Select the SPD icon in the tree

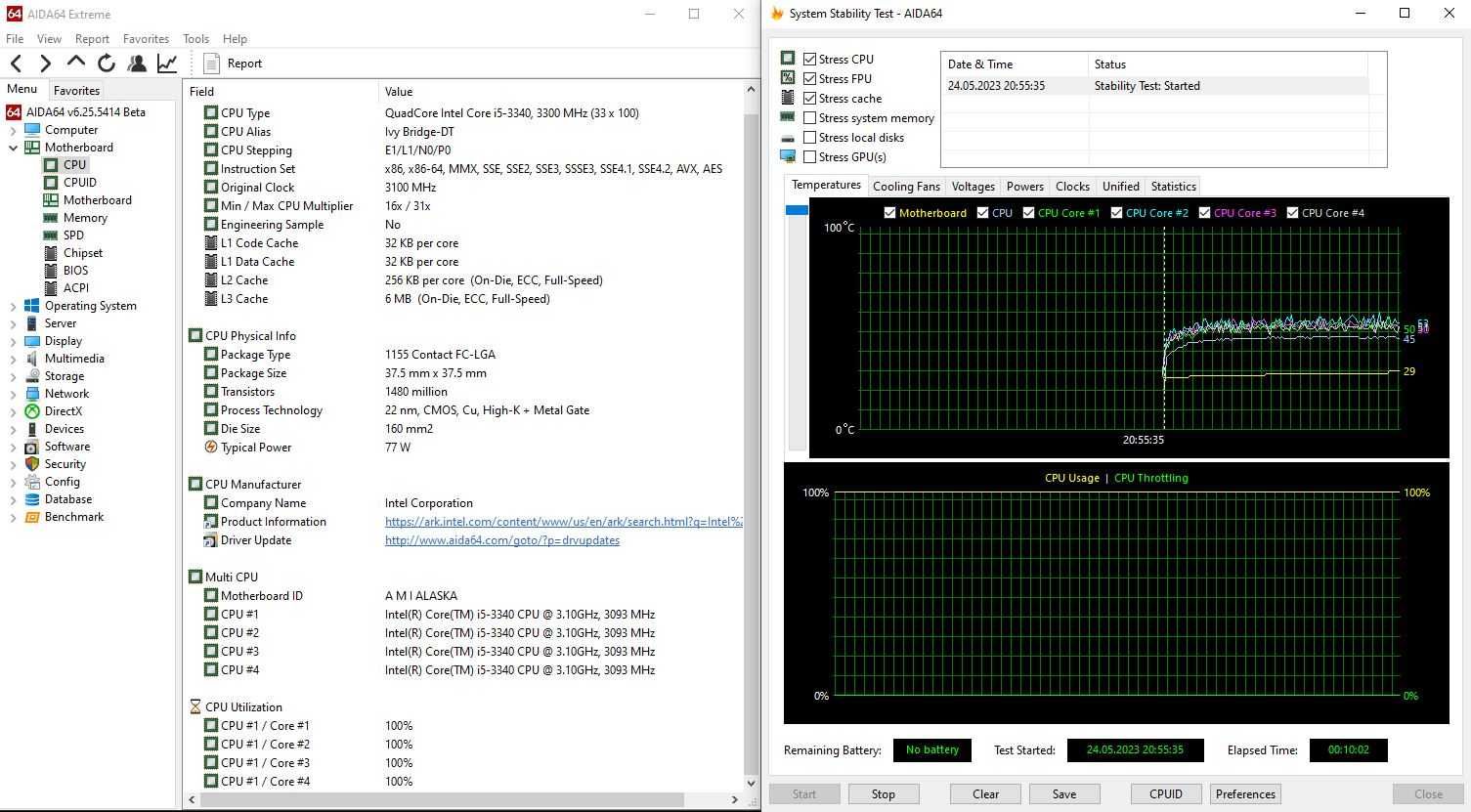coord(51,235)
